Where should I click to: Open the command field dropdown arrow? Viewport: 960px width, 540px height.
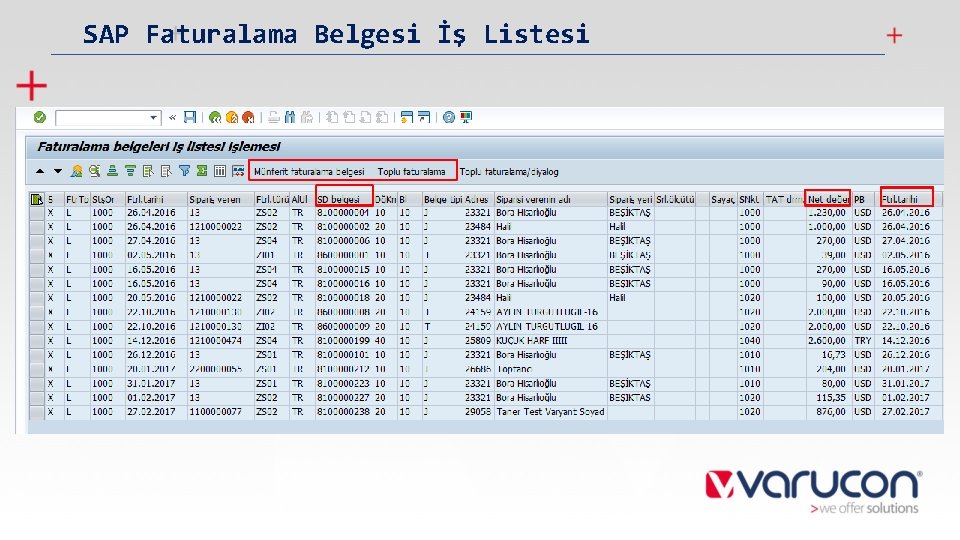click(153, 118)
